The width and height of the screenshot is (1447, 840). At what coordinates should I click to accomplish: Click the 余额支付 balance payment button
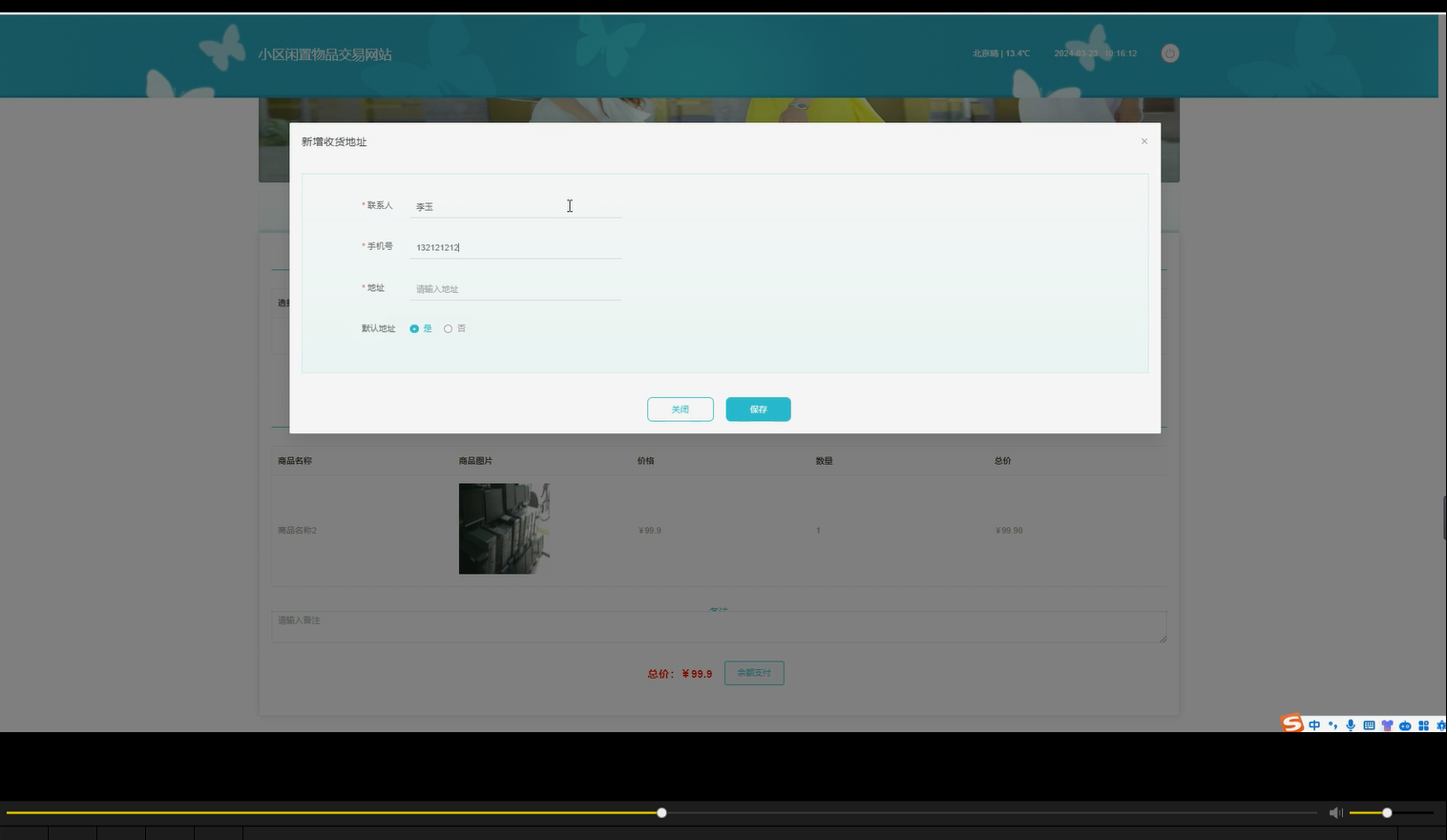click(754, 673)
